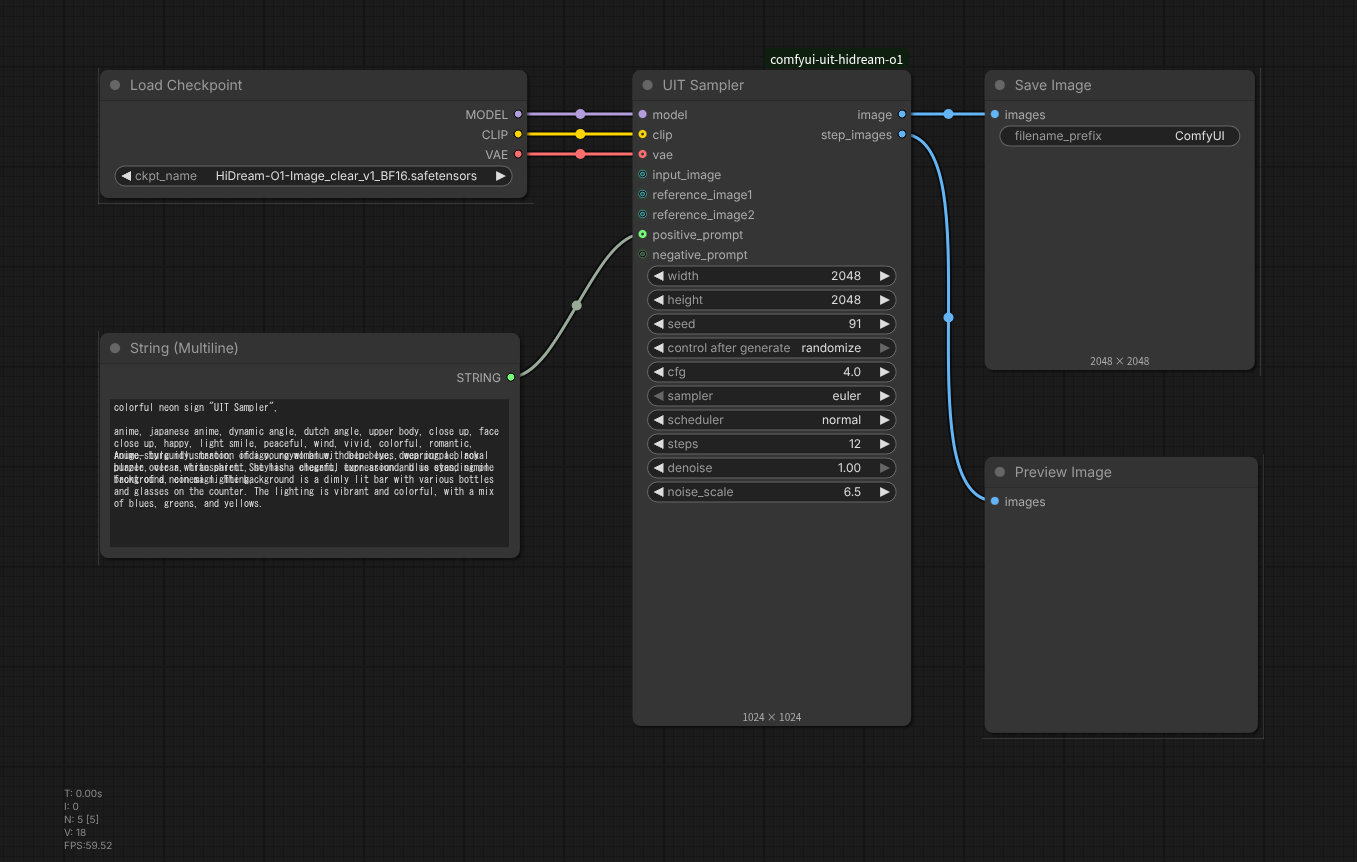The width and height of the screenshot is (1357, 862).
Task: Decrease seed with its left arrow
Action: (659, 324)
